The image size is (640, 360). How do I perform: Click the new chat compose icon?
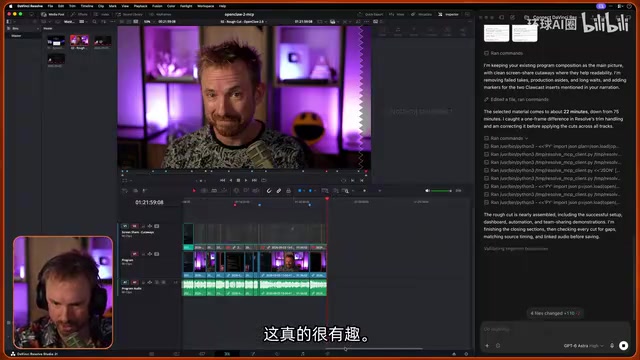pyautogui.click(x=512, y=18)
